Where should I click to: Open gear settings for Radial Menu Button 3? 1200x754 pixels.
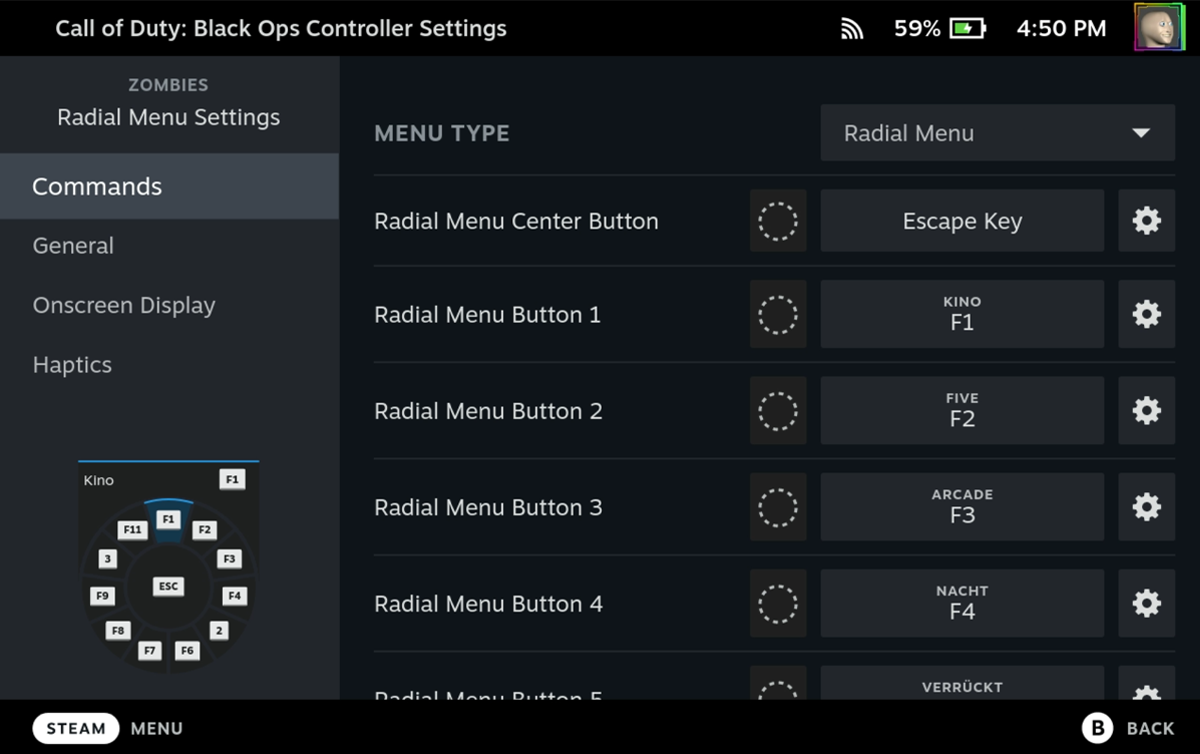tap(1146, 508)
